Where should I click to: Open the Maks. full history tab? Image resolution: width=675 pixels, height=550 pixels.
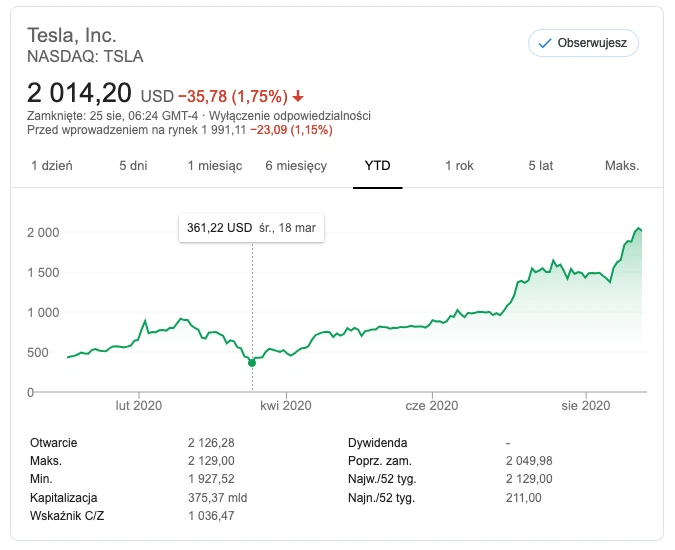coord(622,166)
